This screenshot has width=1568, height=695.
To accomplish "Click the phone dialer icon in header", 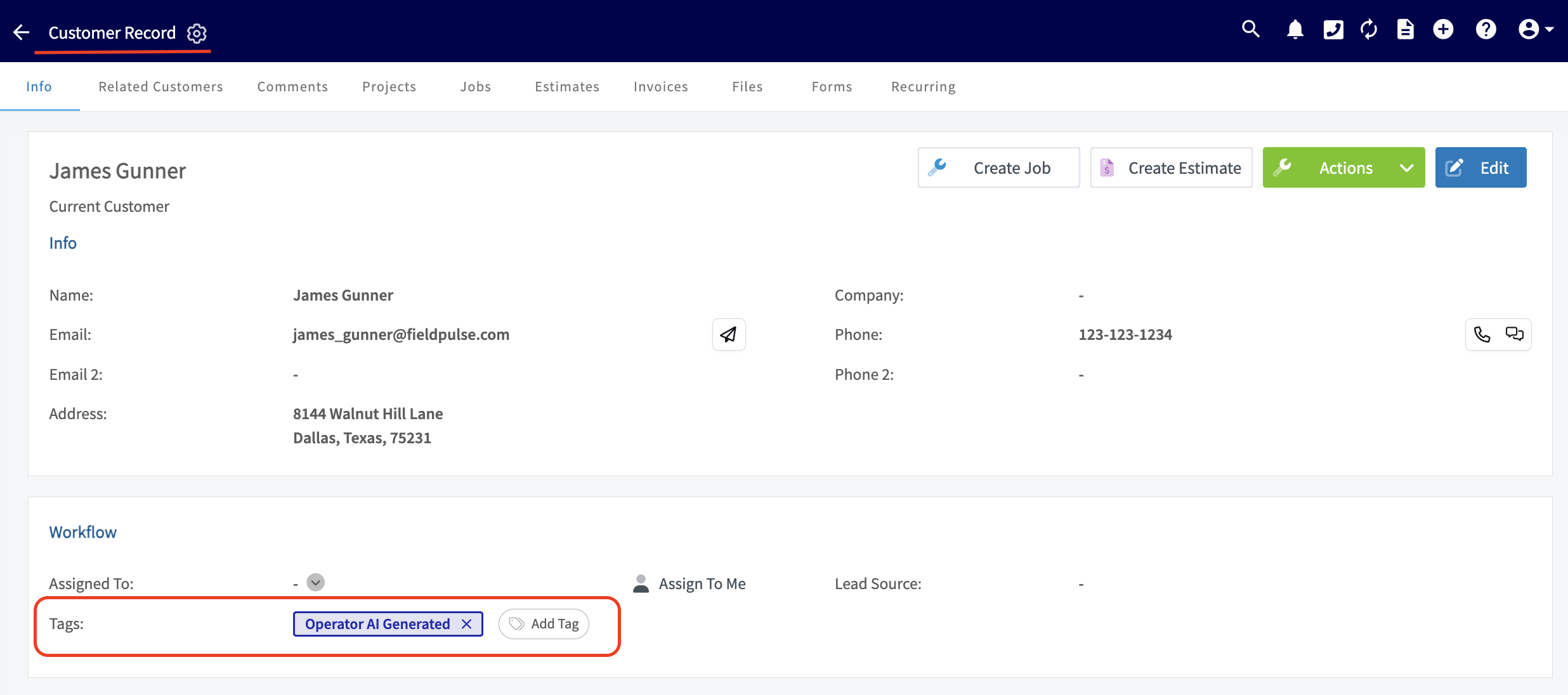I will (x=1333, y=30).
